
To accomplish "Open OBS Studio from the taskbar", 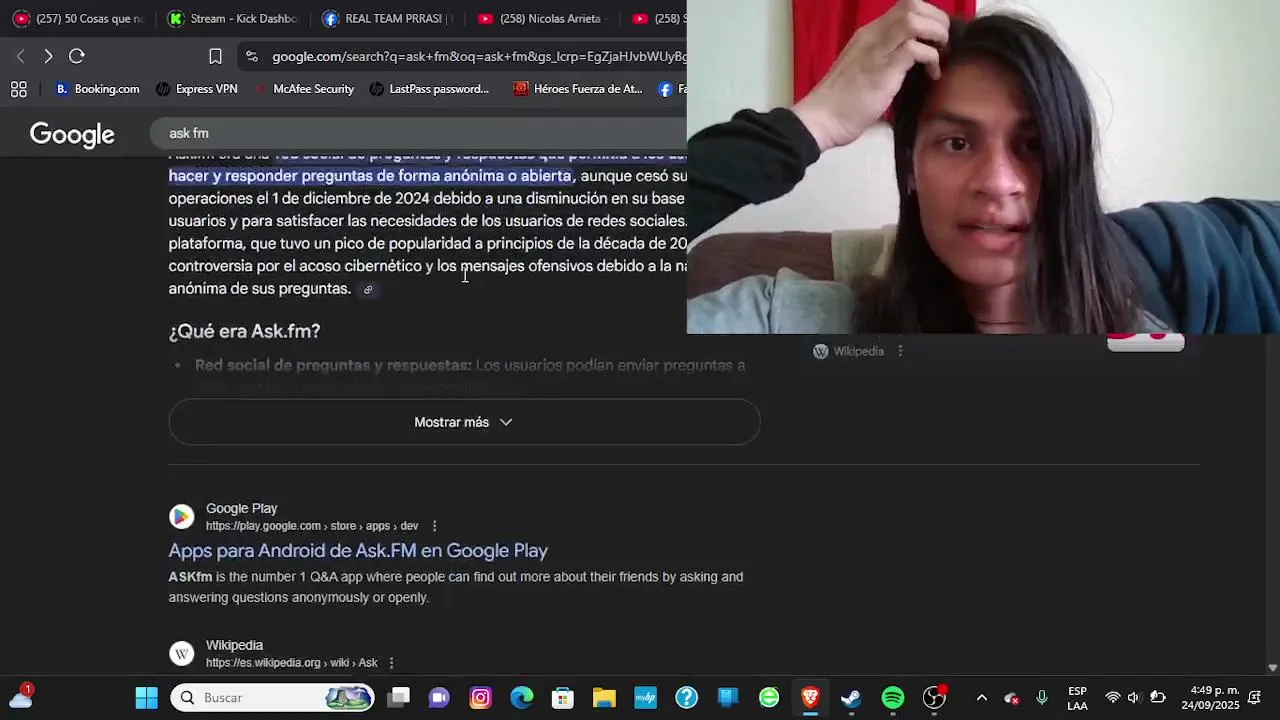I will coord(934,697).
